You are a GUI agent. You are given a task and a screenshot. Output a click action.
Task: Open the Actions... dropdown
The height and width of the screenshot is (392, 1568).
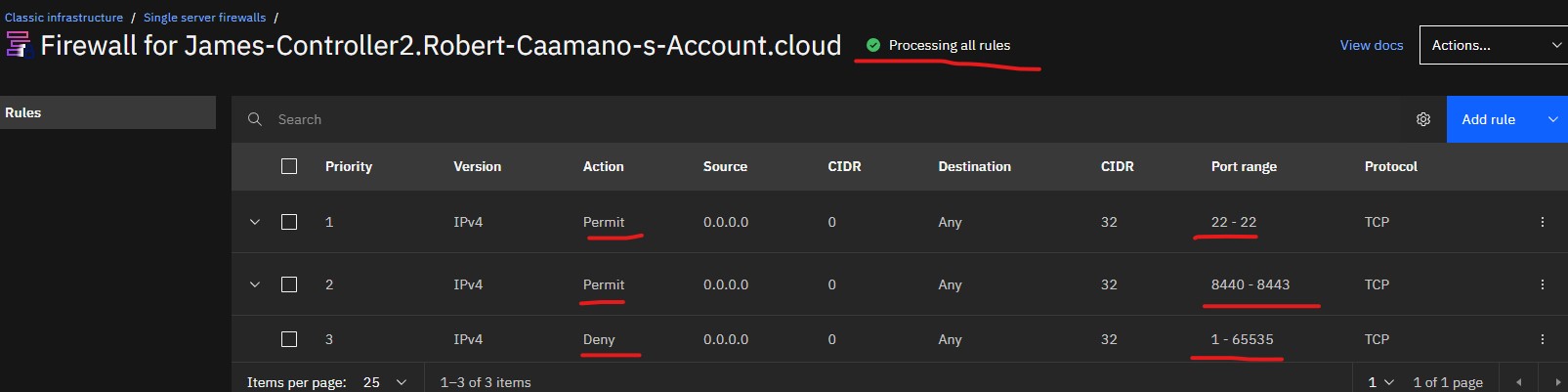coord(1493,45)
